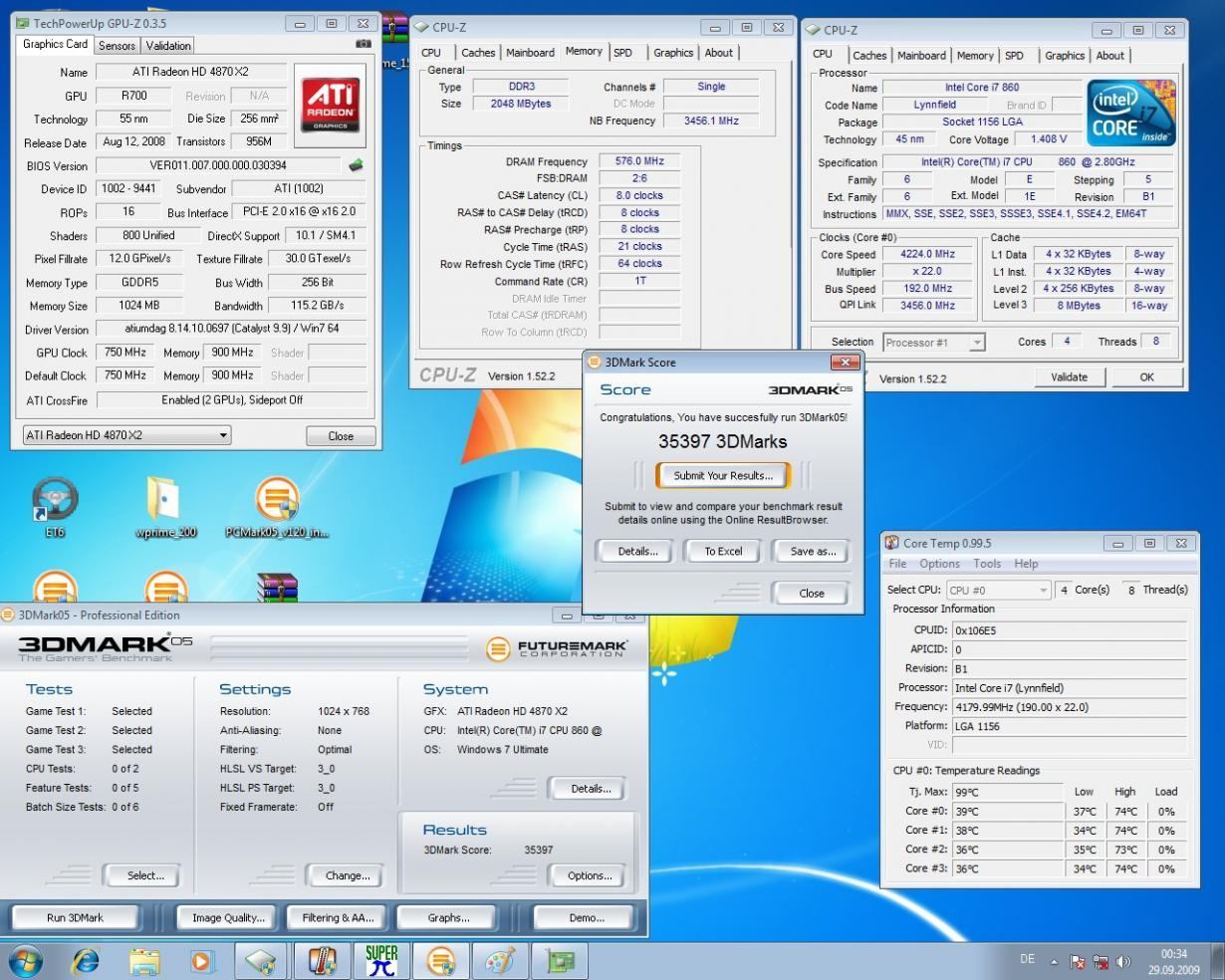The width and height of the screenshot is (1225, 980).
Task: Click the GPU-Z screenshot camera icon
Action: click(x=363, y=44)
